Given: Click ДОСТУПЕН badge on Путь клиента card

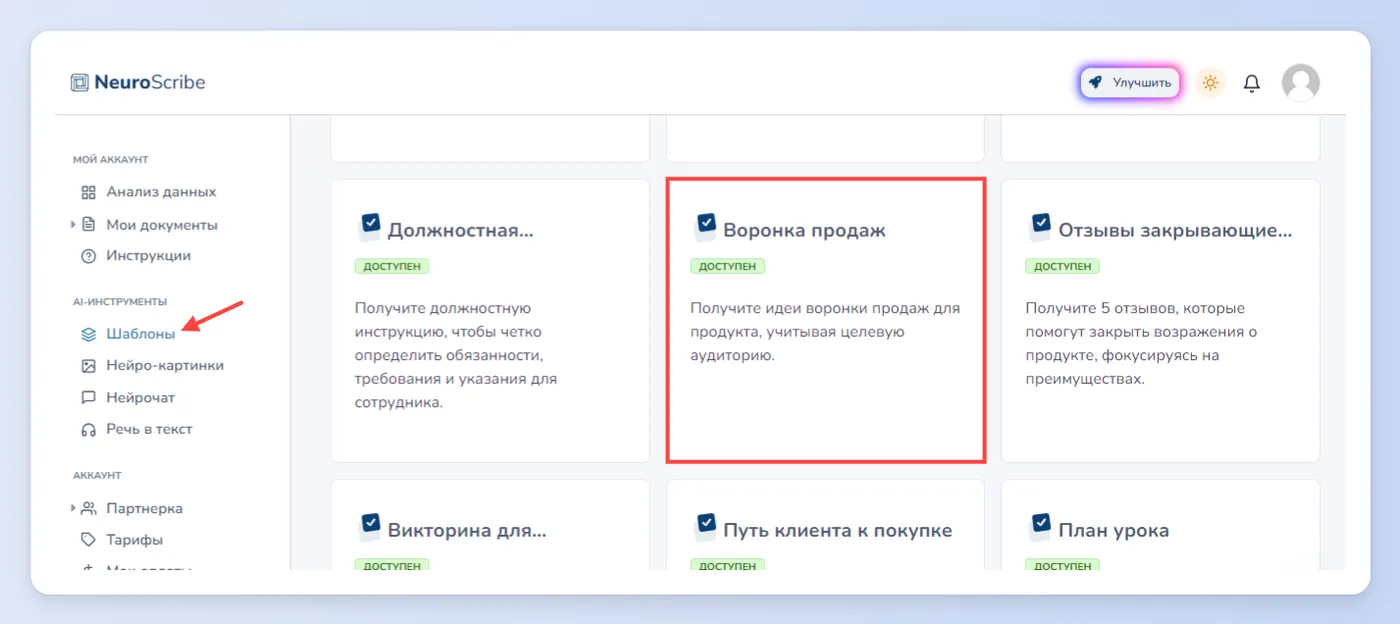Looking at the screenshot, I should [x=728, y=565].
